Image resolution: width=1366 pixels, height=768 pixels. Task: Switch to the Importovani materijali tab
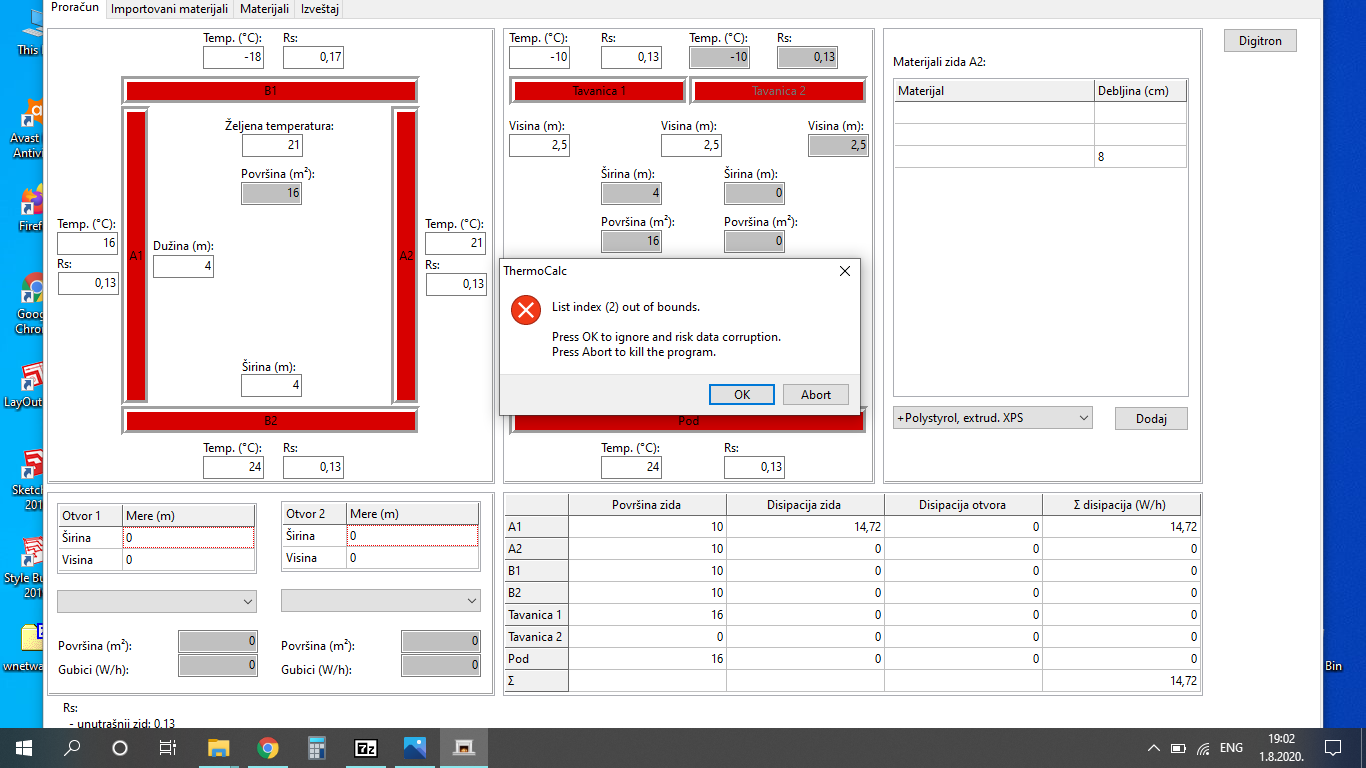pyautogui.click(x=169, y=9)
